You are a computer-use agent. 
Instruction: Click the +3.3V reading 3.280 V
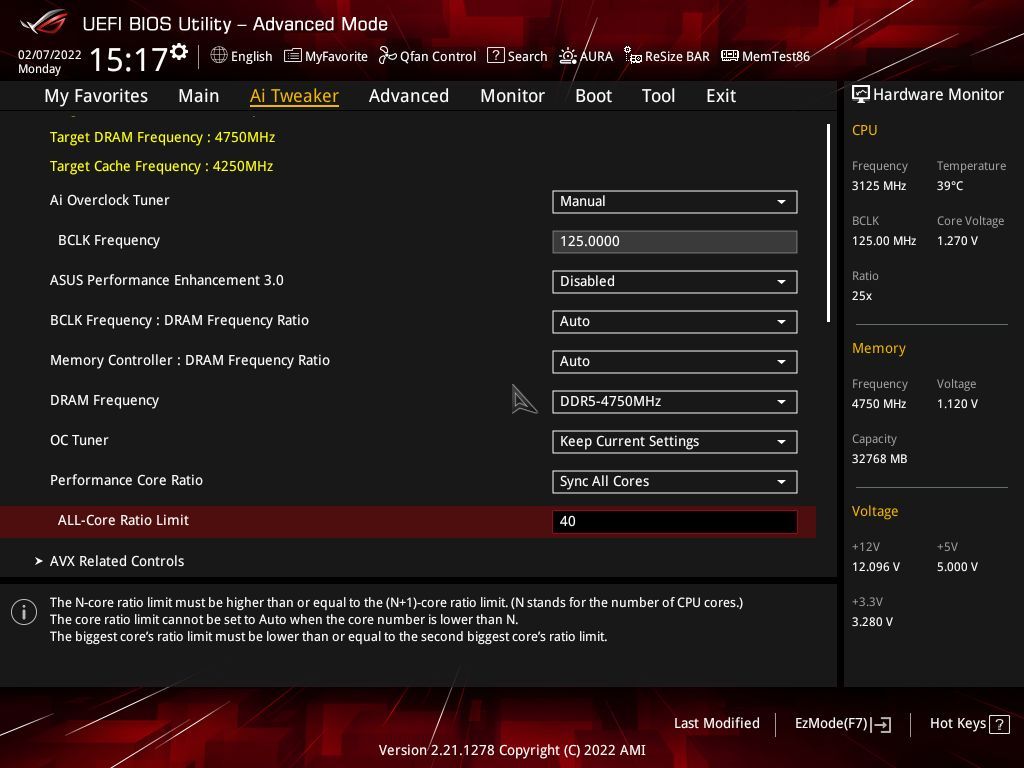click(872, 622)
